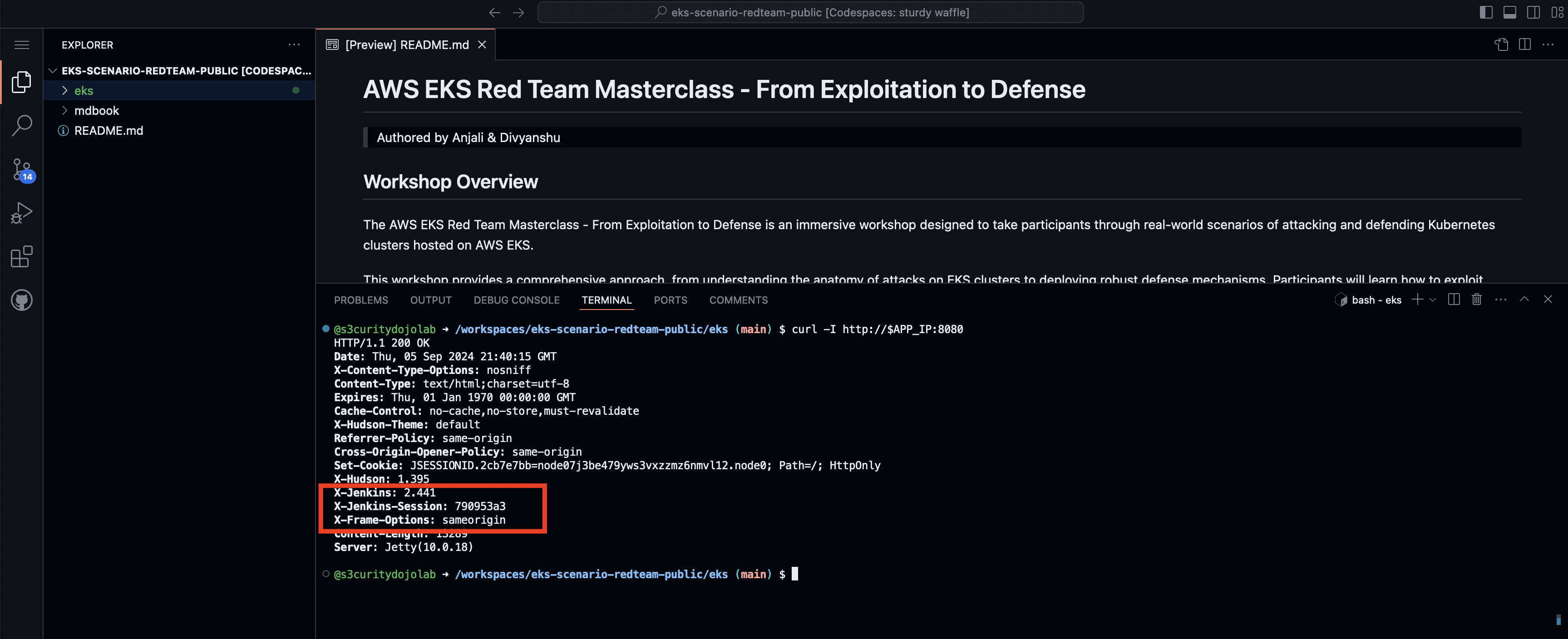Click the terminal input field
The width and height of the screenshot is (1568, 639).
[794, 574]
